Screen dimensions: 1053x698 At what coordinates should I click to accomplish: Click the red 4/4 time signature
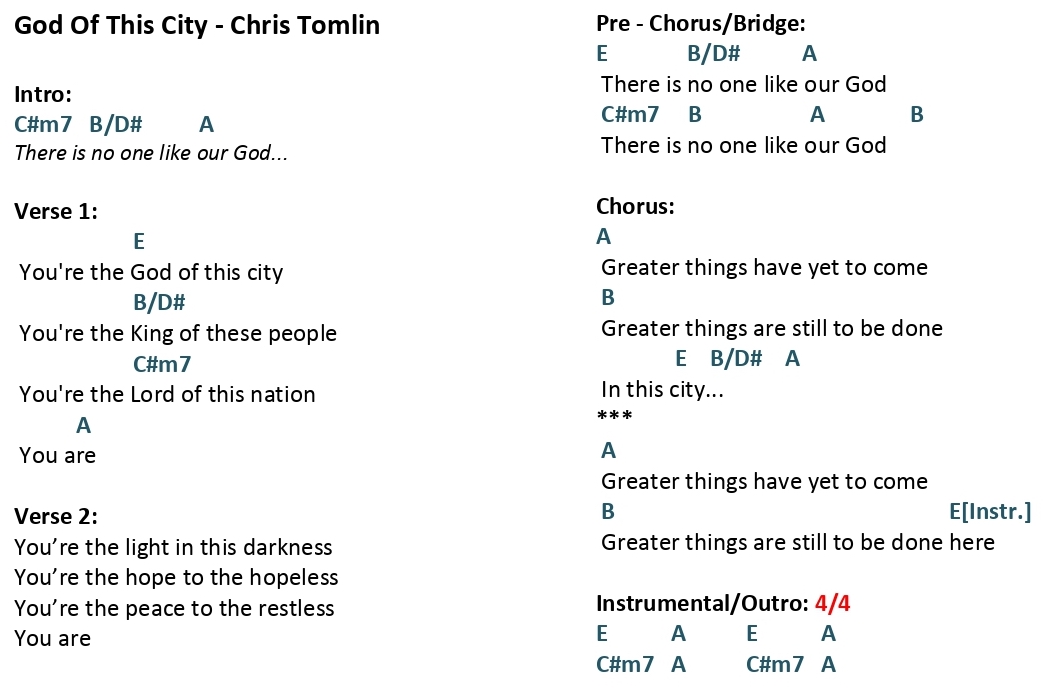[832, 603]
